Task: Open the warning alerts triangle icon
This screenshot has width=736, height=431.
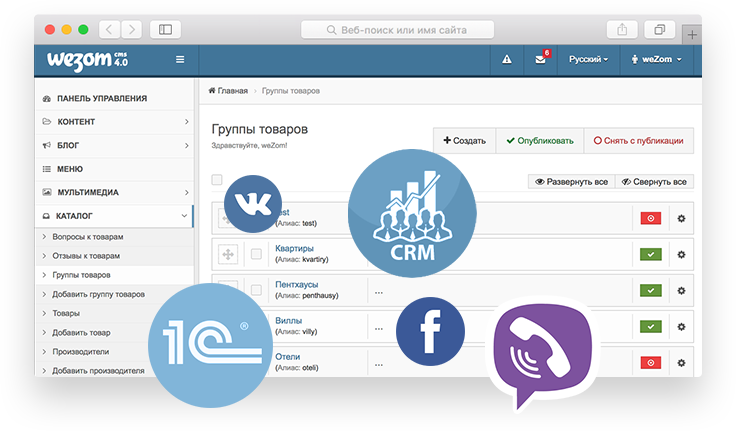Action: [x=507, y=60]
